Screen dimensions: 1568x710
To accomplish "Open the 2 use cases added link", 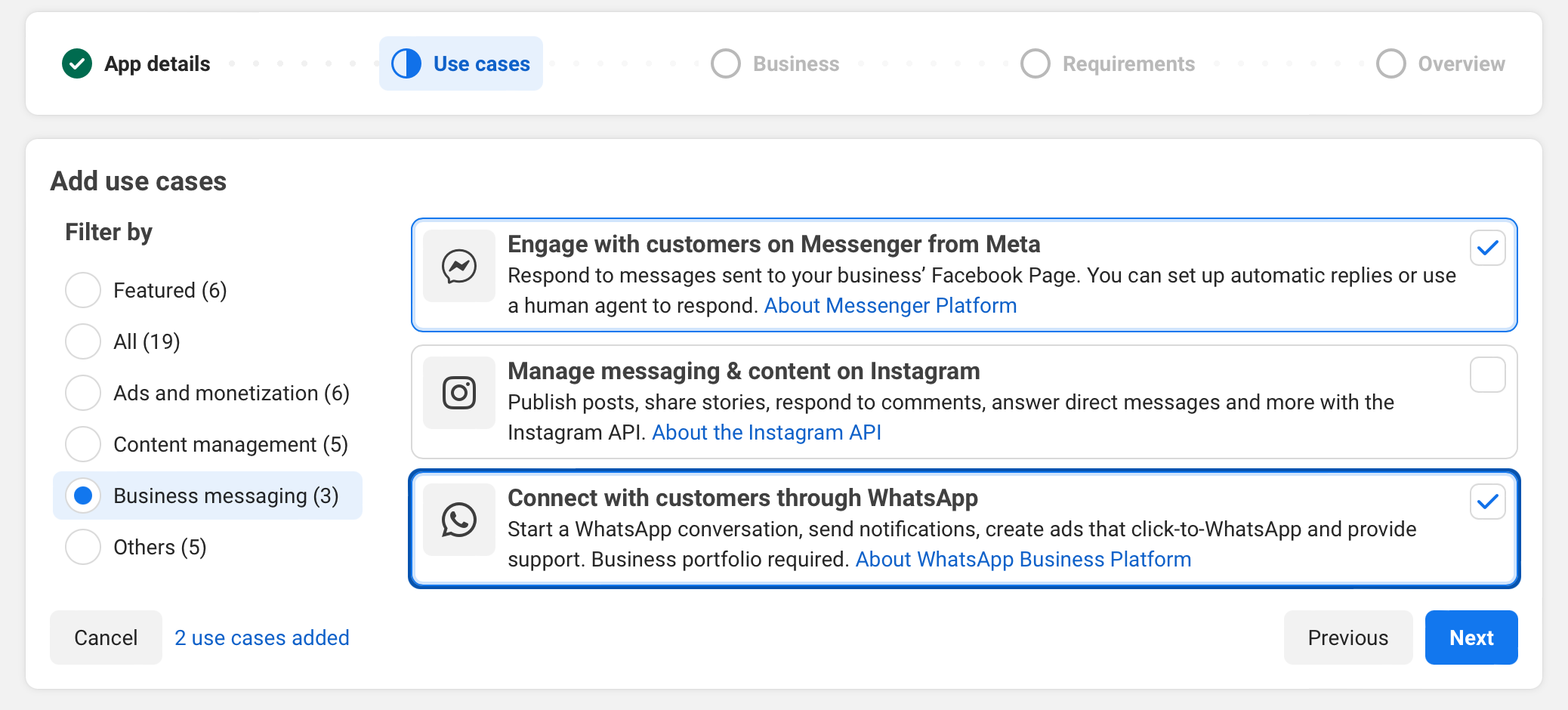I will click(262, 637).
